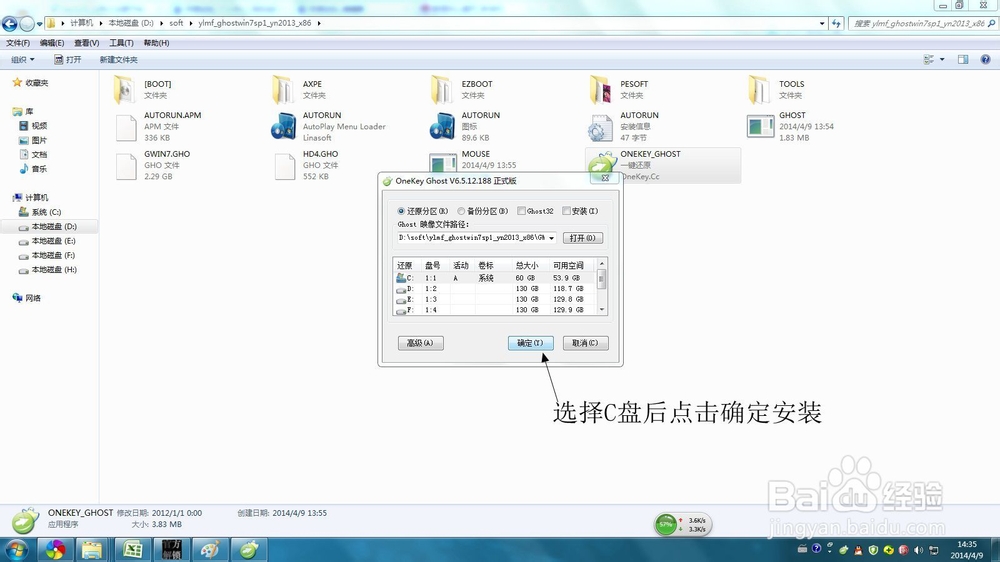Toggle the preview pane icon
The width and height of the screenshot is (1000, 562).
tap(963, 59)
